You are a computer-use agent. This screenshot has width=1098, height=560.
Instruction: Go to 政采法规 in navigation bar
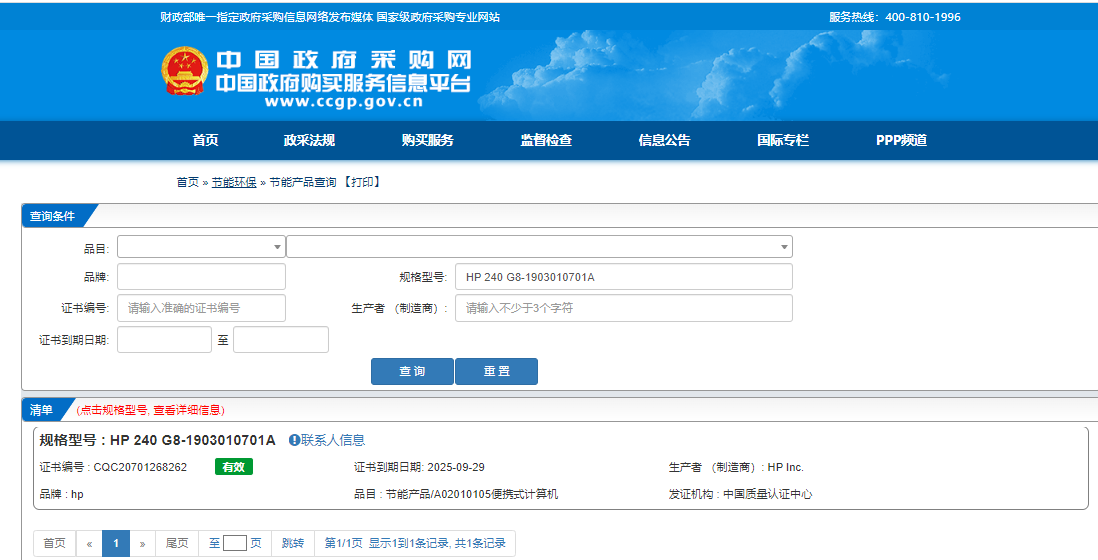[309, 140]
